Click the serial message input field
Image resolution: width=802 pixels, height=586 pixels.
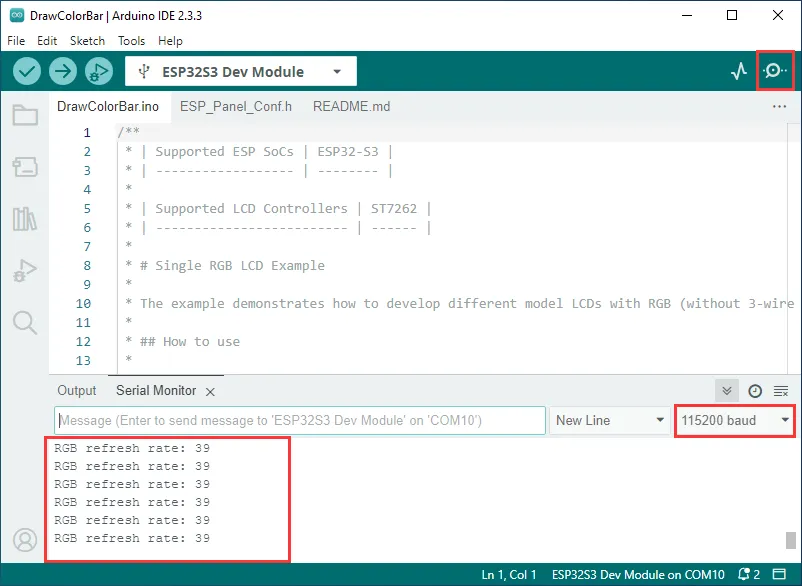click(x=300, y=420)
